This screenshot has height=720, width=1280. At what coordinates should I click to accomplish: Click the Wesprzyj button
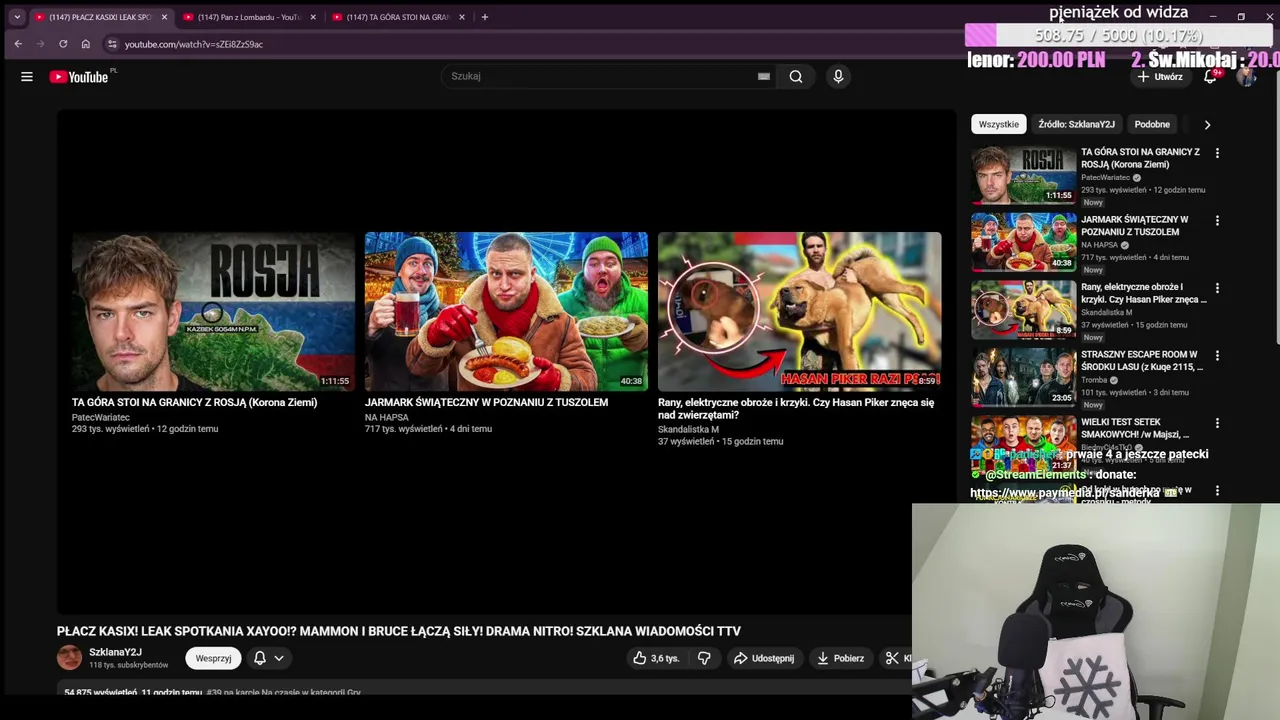[x=213, y=658]
